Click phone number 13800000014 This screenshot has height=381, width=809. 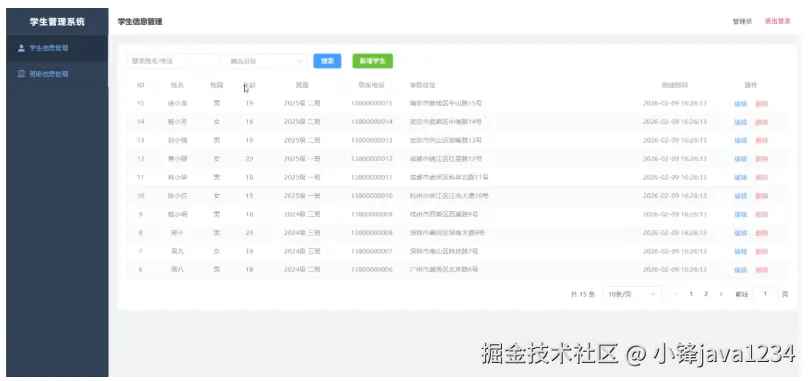pos(371,122)
